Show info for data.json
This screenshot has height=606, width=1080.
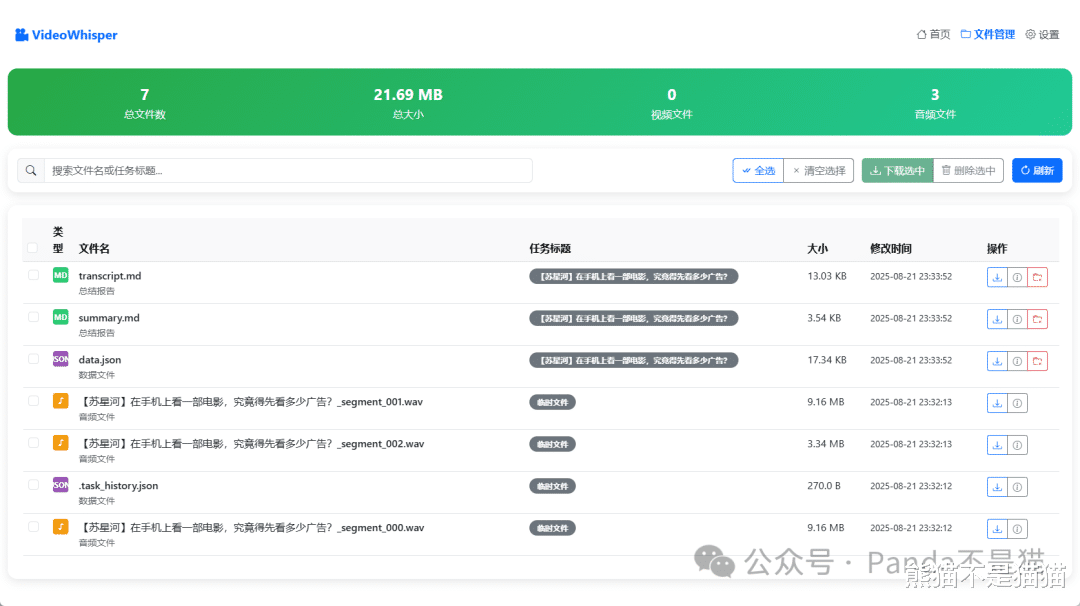[x=1017, y=362]
